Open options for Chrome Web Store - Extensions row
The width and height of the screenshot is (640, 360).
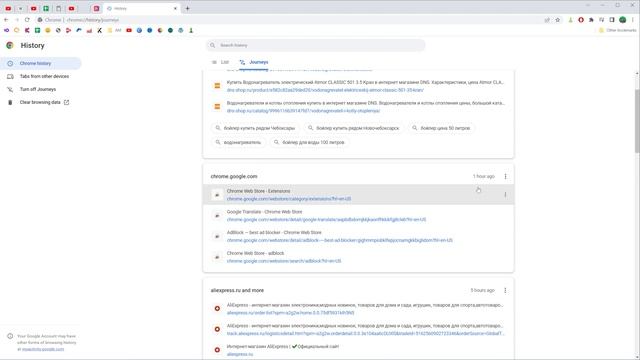(x=505, y=195)
